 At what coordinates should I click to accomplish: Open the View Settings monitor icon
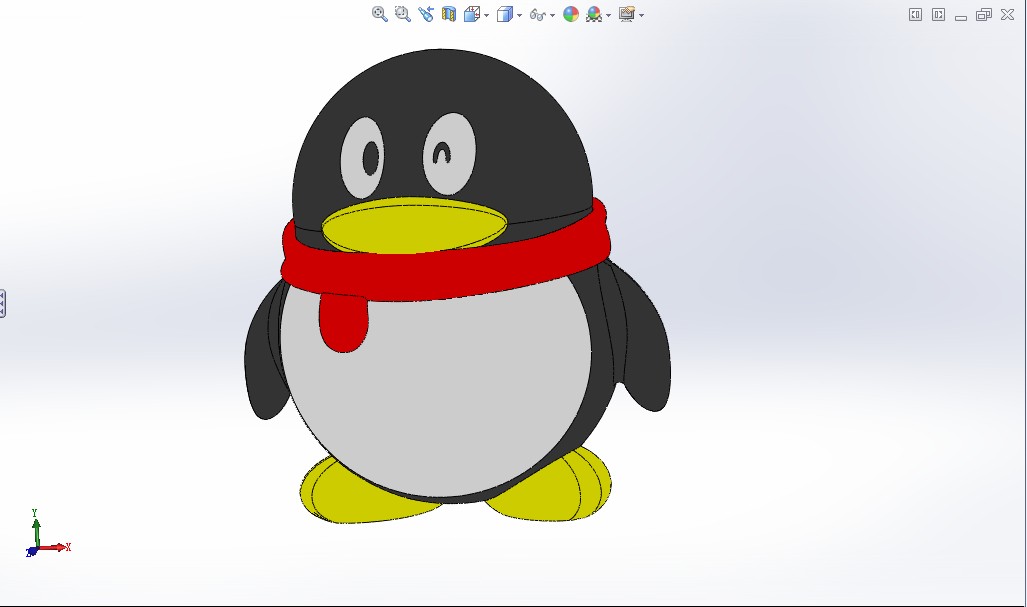(x=627, y=14)
